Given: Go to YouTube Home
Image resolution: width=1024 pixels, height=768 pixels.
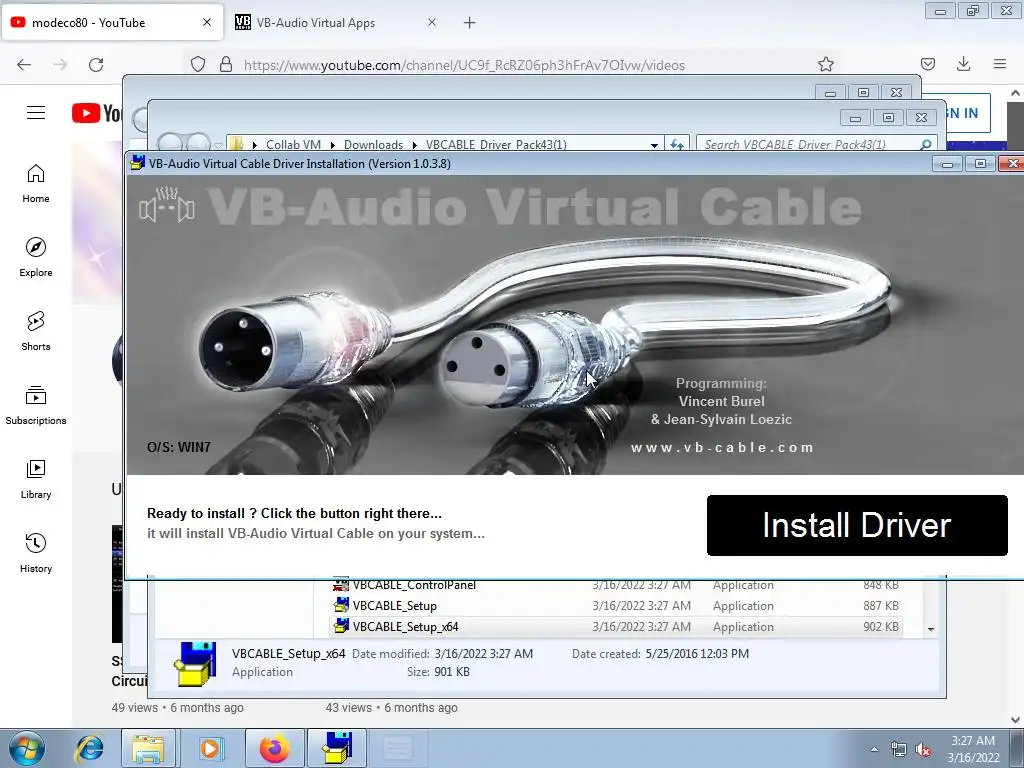Looking at the screenshot, I should click(36, 184).
